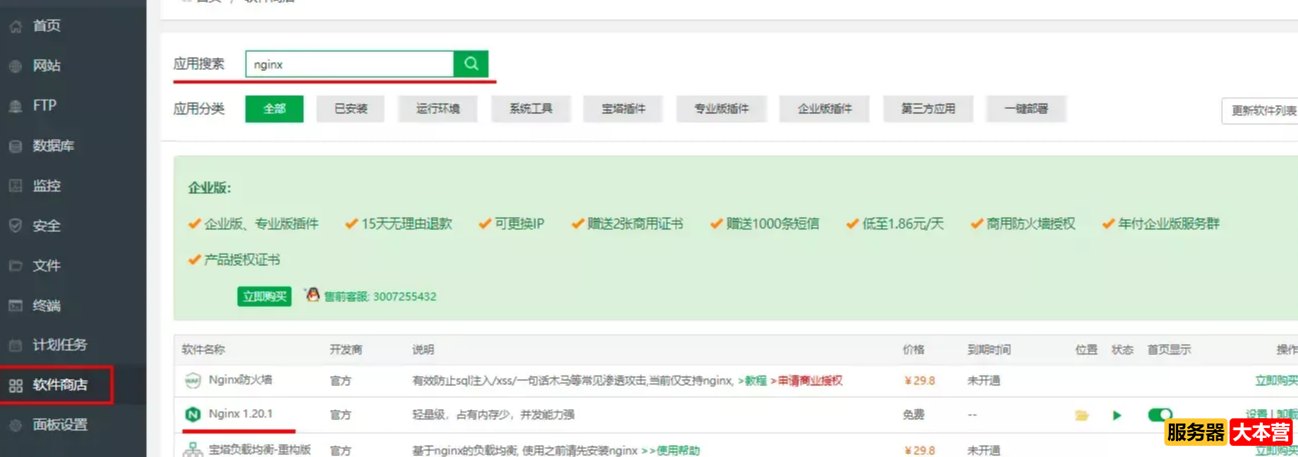
Task: Click the Nginx 1.20.1 green logo icon
Action: pyautogui.click(x=192, y=415)
